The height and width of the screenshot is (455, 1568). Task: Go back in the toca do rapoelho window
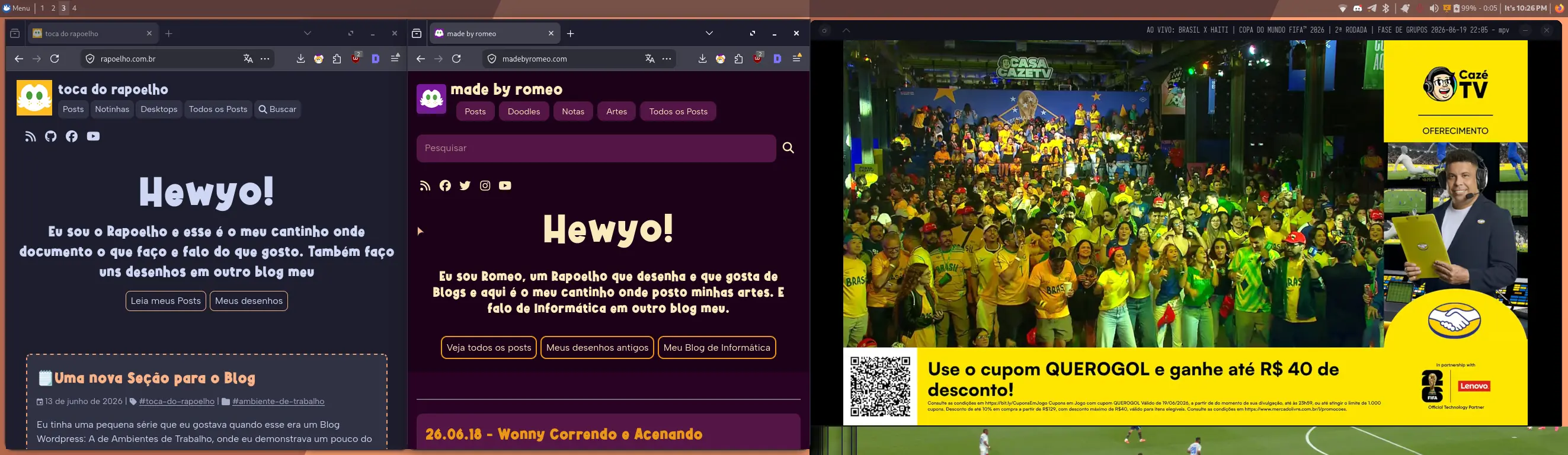click(x=19, y=59)
